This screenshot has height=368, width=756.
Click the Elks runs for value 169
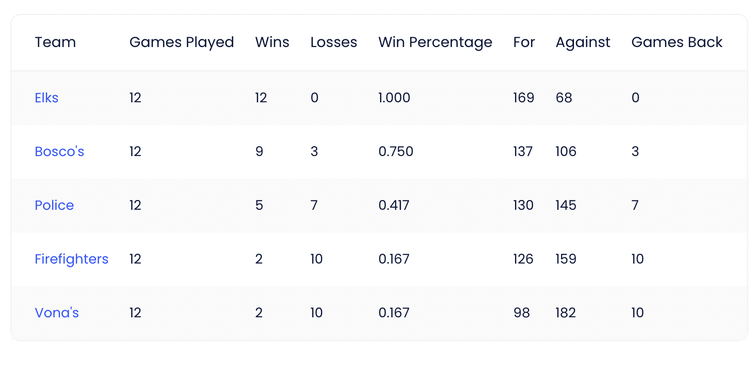point(524,98)
